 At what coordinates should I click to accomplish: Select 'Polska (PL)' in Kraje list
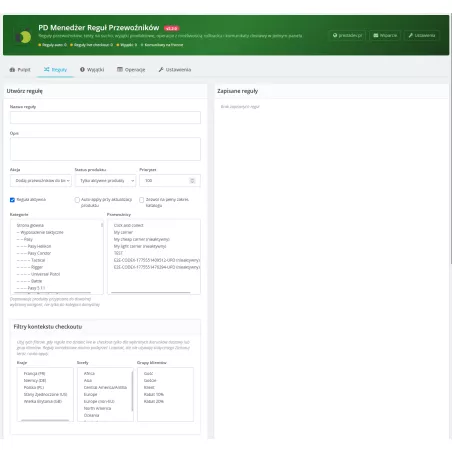[x=34, y=388]
